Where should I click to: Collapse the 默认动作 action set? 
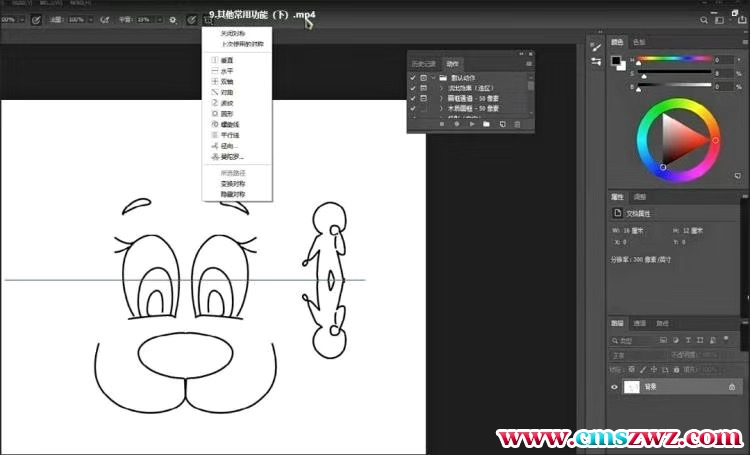433,77
